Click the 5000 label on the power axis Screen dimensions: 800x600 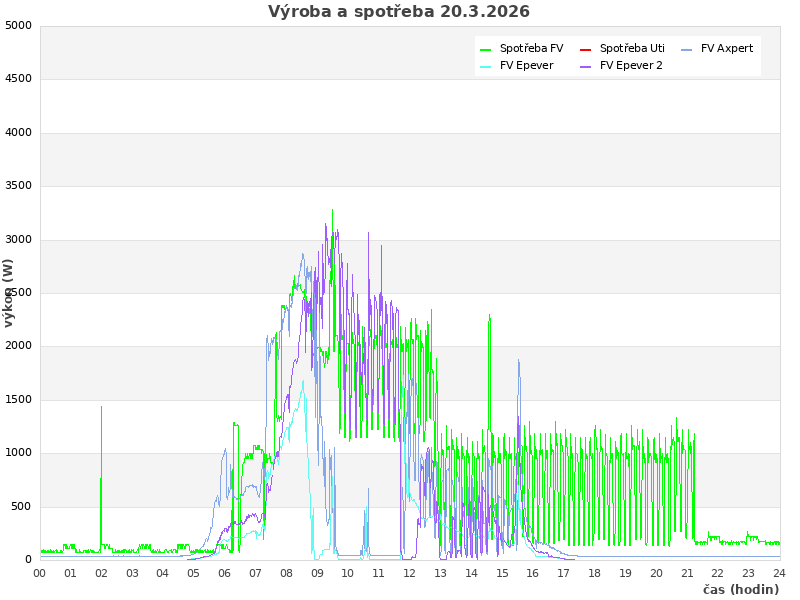[x=18, y=25]
